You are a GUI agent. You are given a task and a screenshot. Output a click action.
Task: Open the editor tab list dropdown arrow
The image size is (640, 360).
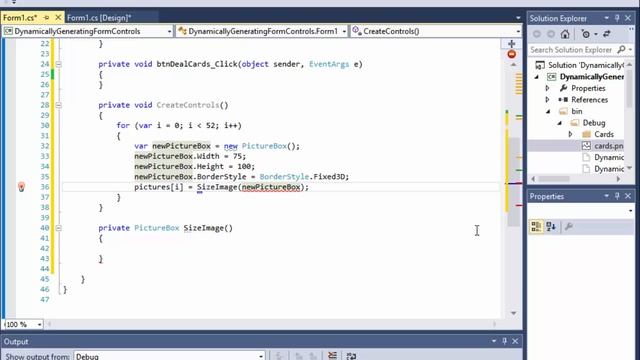[x=518, y=18]
